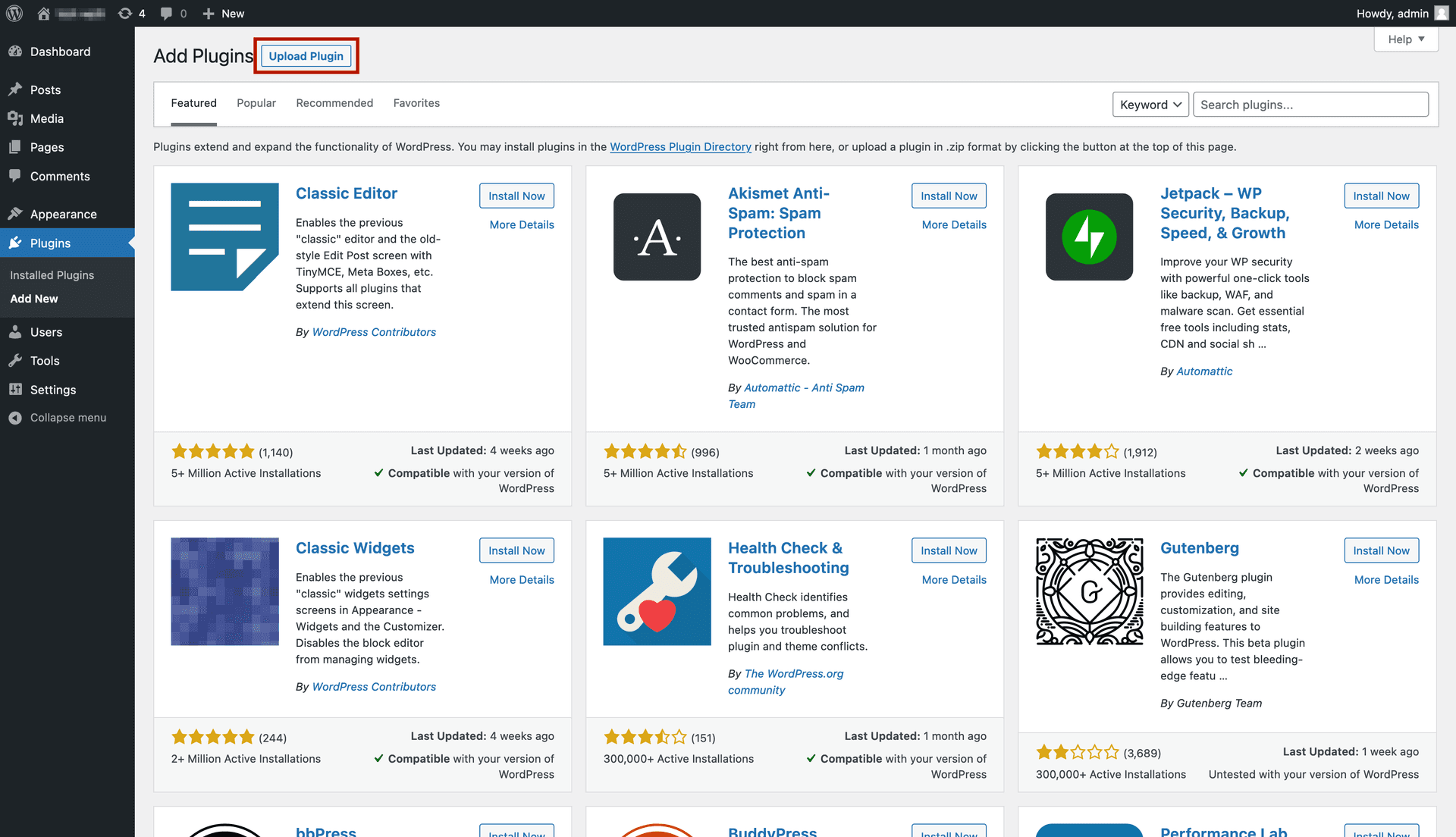Screen dimensions: 1456x837
Task: Click More Details for Jetpack plugin
Action: (1386, 224)
